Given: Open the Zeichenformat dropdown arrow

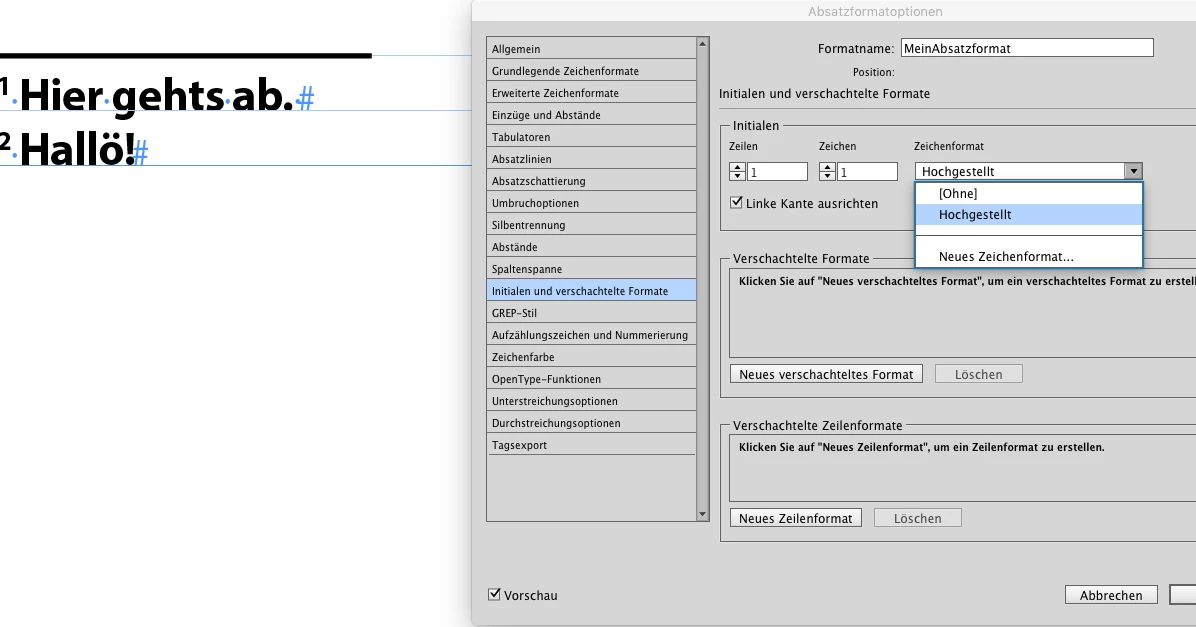Looking at the screenshot, I should [1133, 172].
